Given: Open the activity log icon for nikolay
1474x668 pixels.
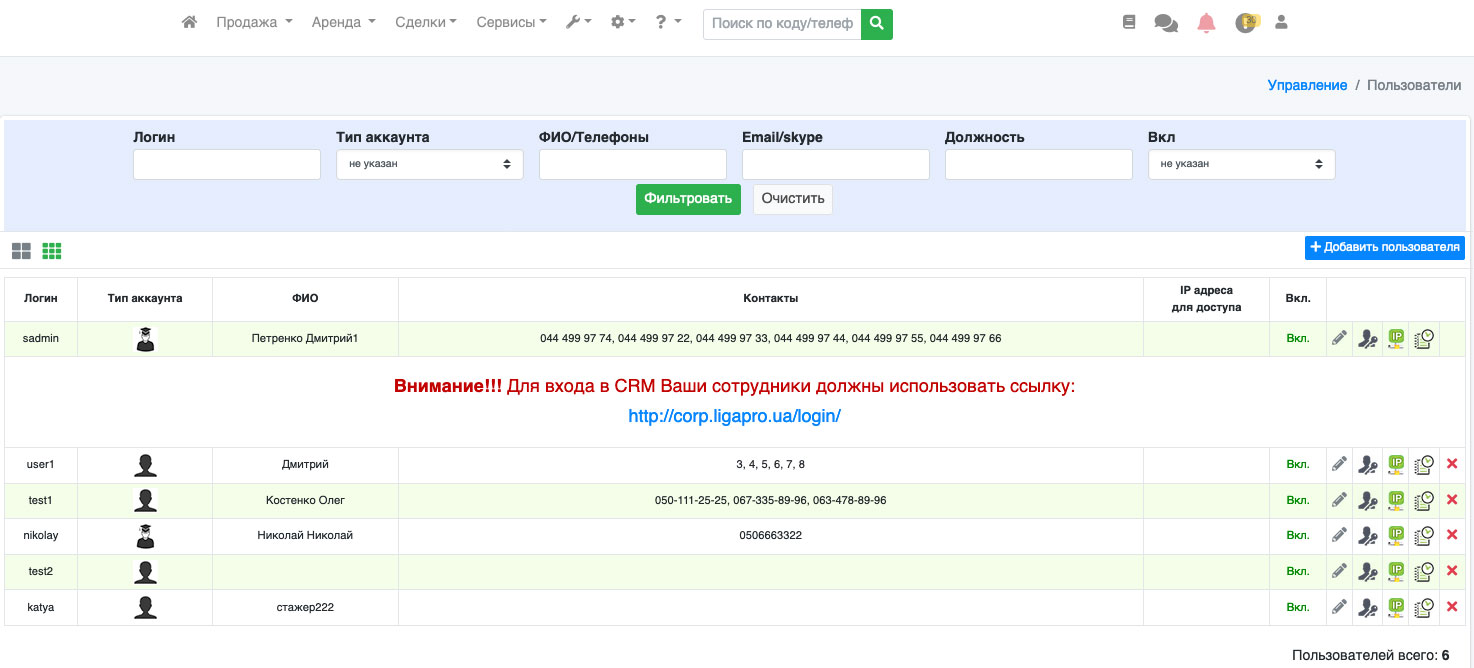Looking at the screenshot, I should pyautogui.click(x=1424, y=536).
